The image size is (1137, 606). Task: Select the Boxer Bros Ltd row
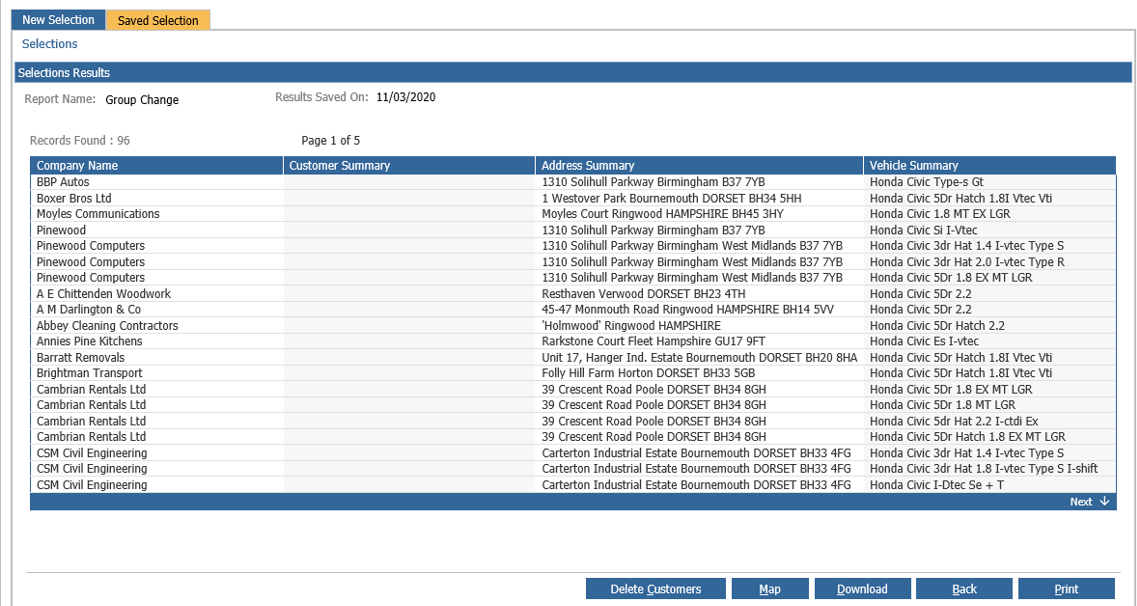click(573, 198)
